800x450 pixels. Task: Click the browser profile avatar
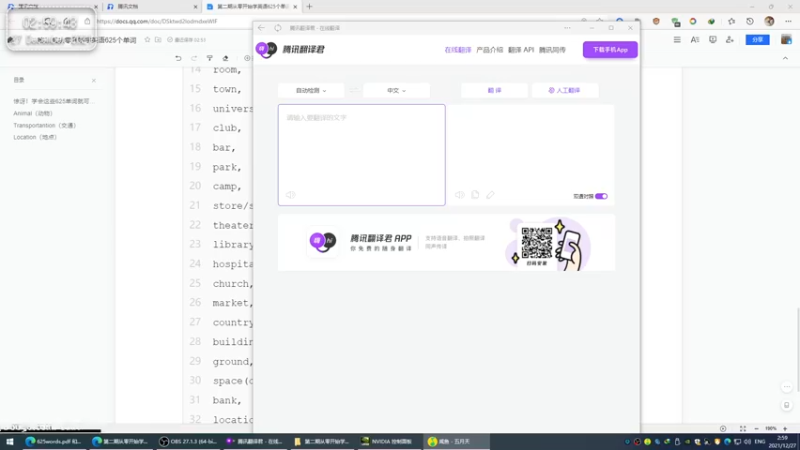(769, 21)
